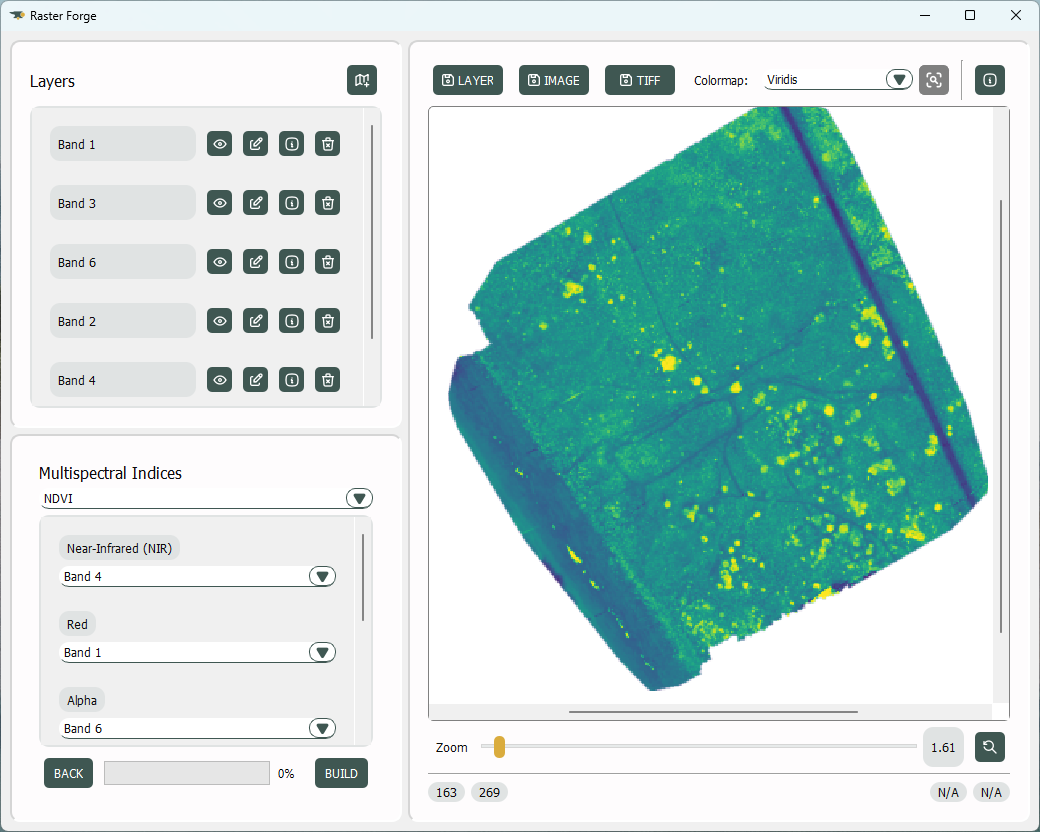Click the zoom reset magnifier icon
1040x832 pixels.
(x=990, y=747)
